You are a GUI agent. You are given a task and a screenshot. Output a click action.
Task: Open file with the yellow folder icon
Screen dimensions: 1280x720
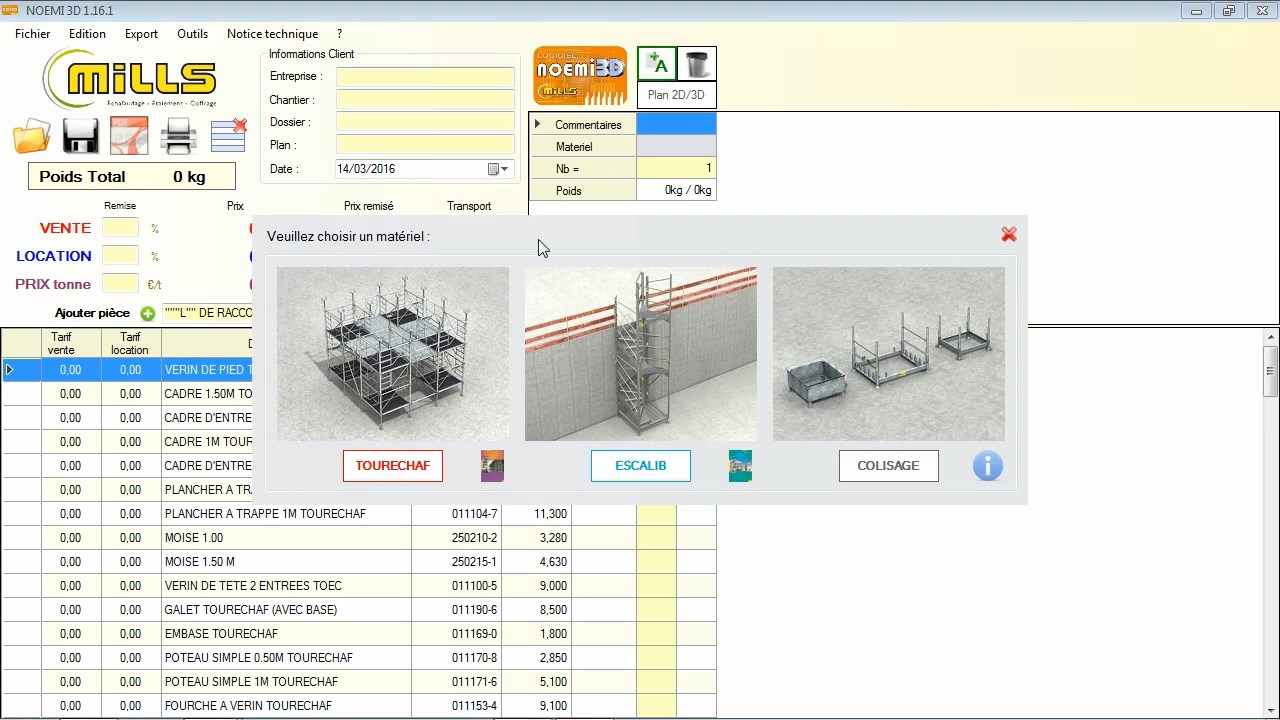click(x=32, y=136)
